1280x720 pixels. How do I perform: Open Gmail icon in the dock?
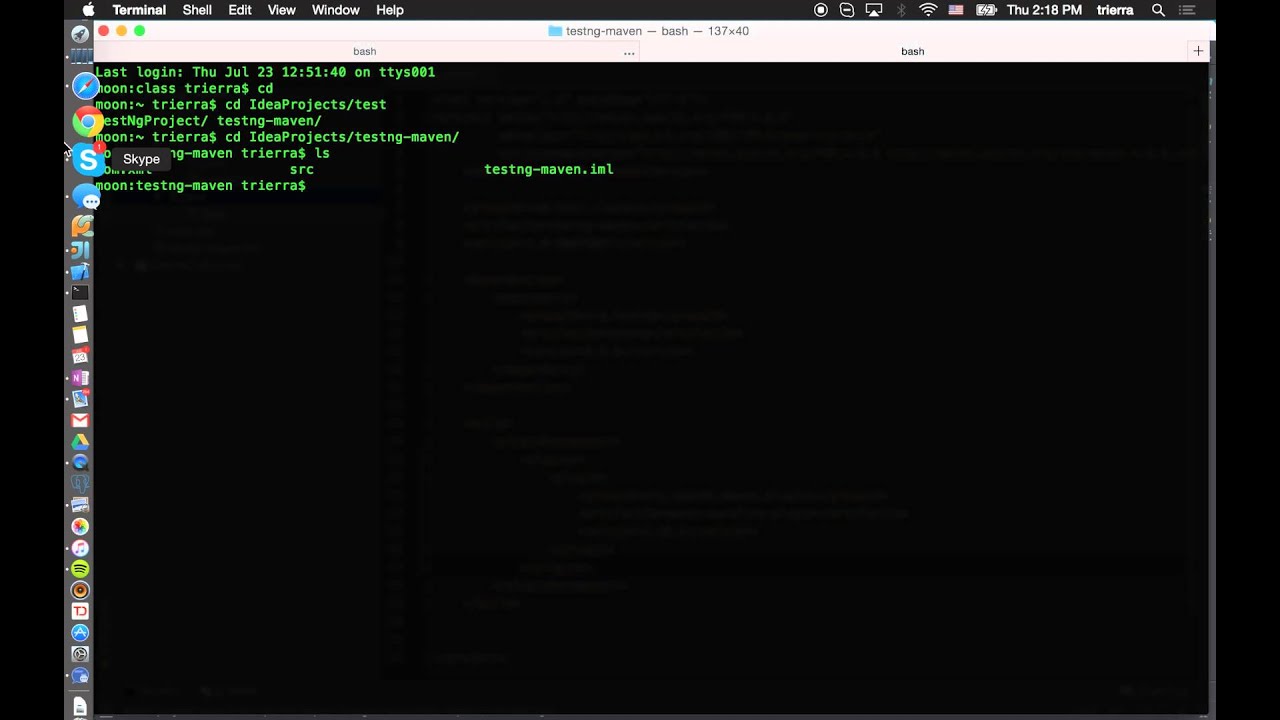pos(80,420)
